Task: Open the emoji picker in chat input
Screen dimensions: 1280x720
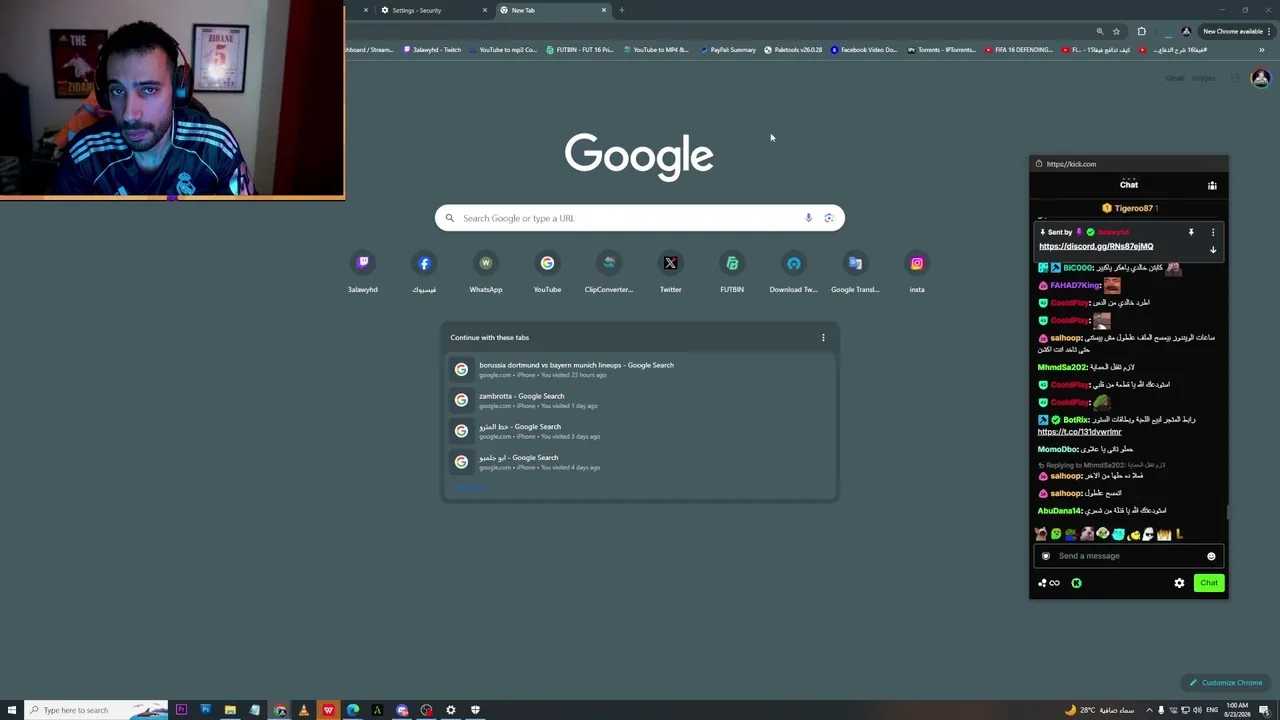Action: point(1211,556)
